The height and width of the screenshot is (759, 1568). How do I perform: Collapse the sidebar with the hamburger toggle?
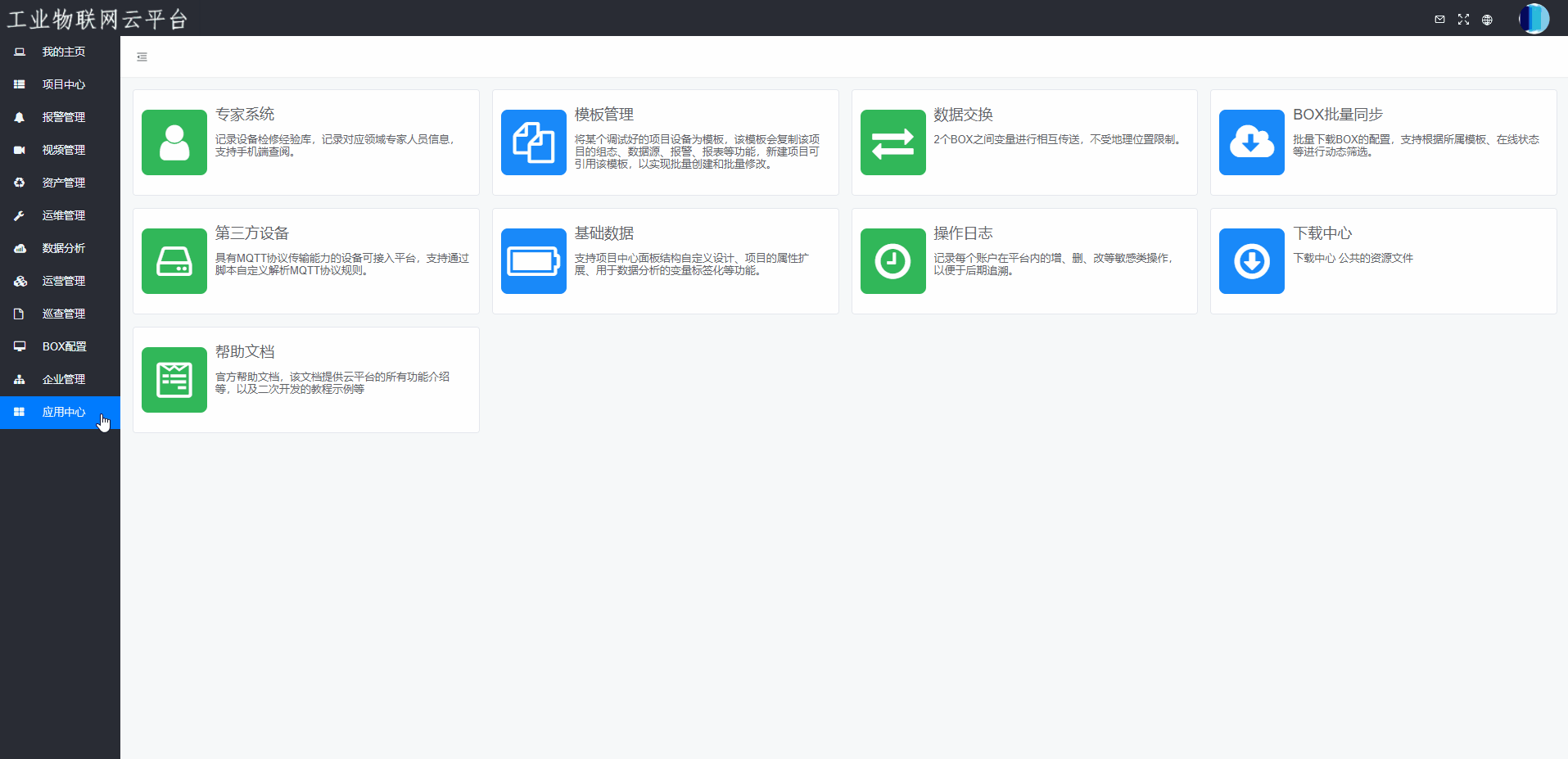142,57
